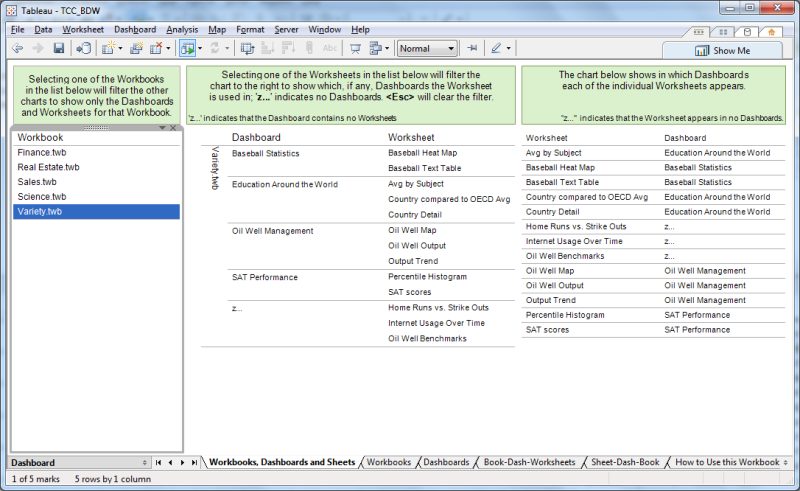
Task: Clear sheet with the red X grid icon
Action: [156, 48]
